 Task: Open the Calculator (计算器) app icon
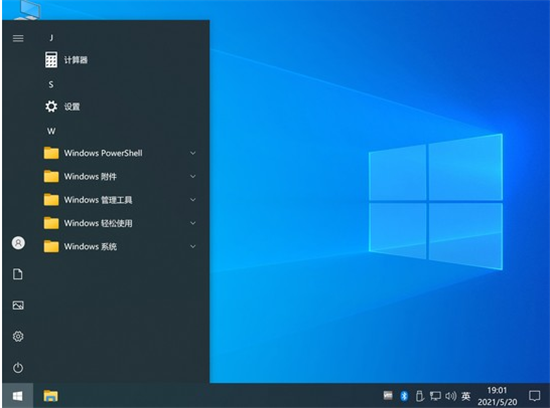[51, 60]
